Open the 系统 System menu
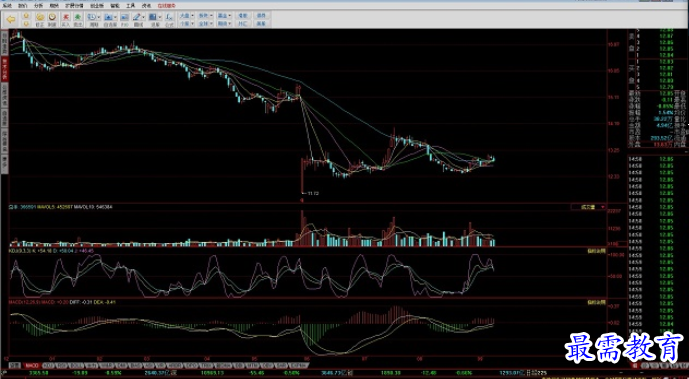 (x=7, y=6)
